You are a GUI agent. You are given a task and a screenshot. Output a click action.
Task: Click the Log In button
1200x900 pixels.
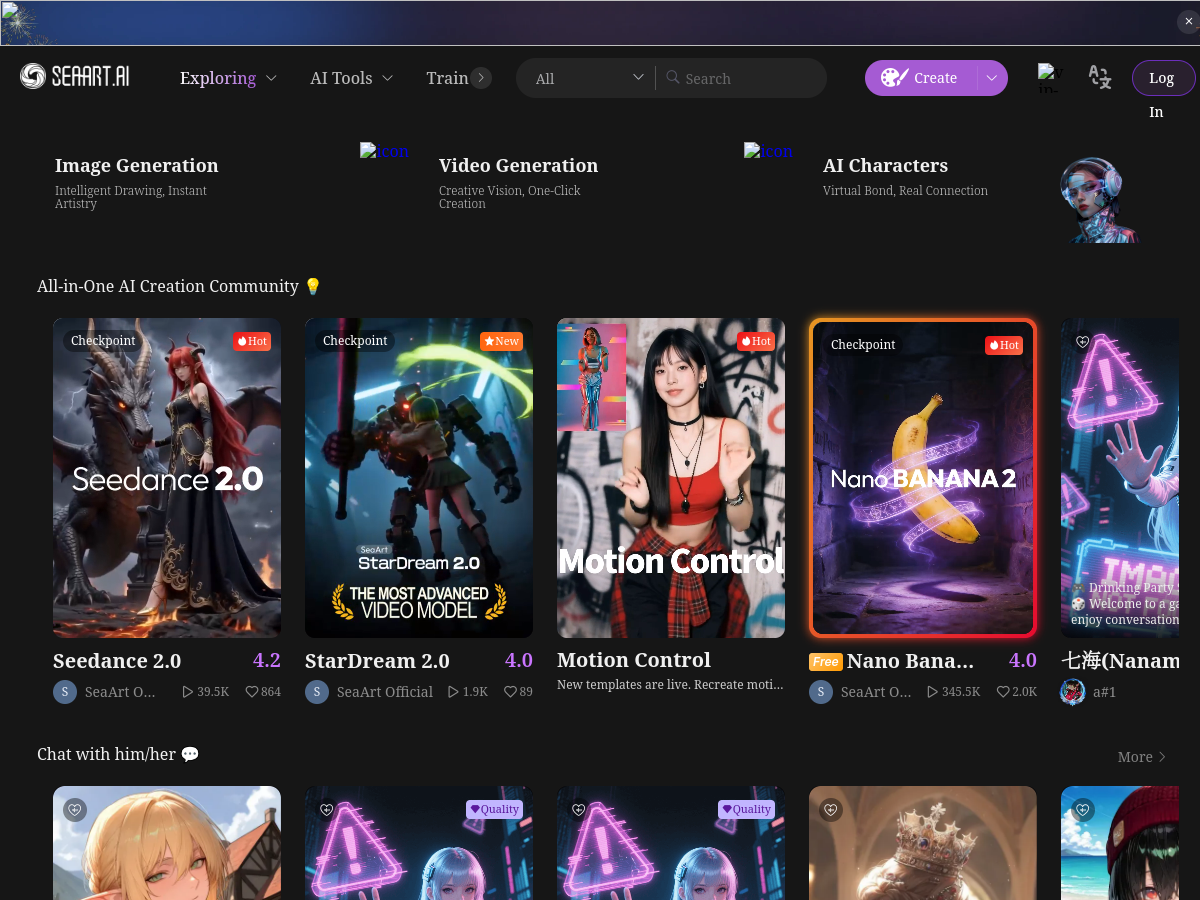tap(1163, 77)
